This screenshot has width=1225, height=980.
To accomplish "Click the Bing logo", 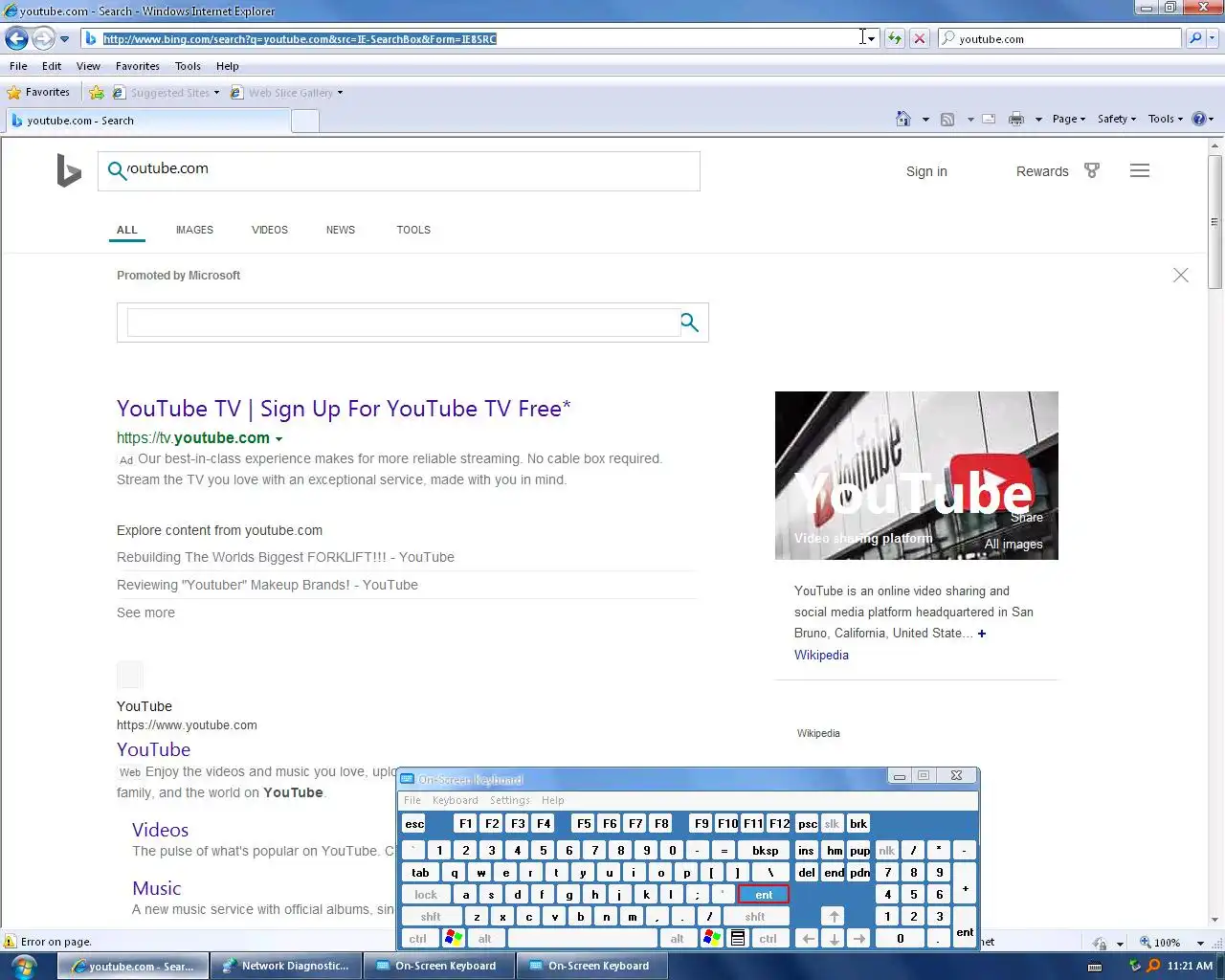I will point(69,170).
